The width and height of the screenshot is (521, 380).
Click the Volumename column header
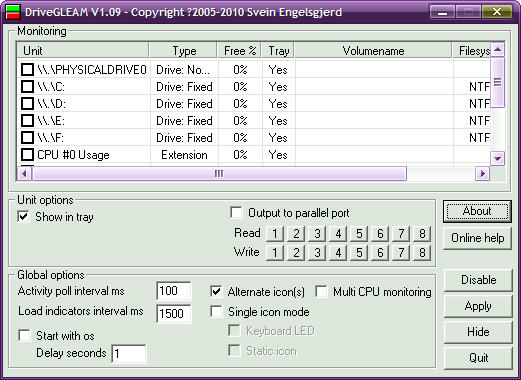click(x=373, y=51)
